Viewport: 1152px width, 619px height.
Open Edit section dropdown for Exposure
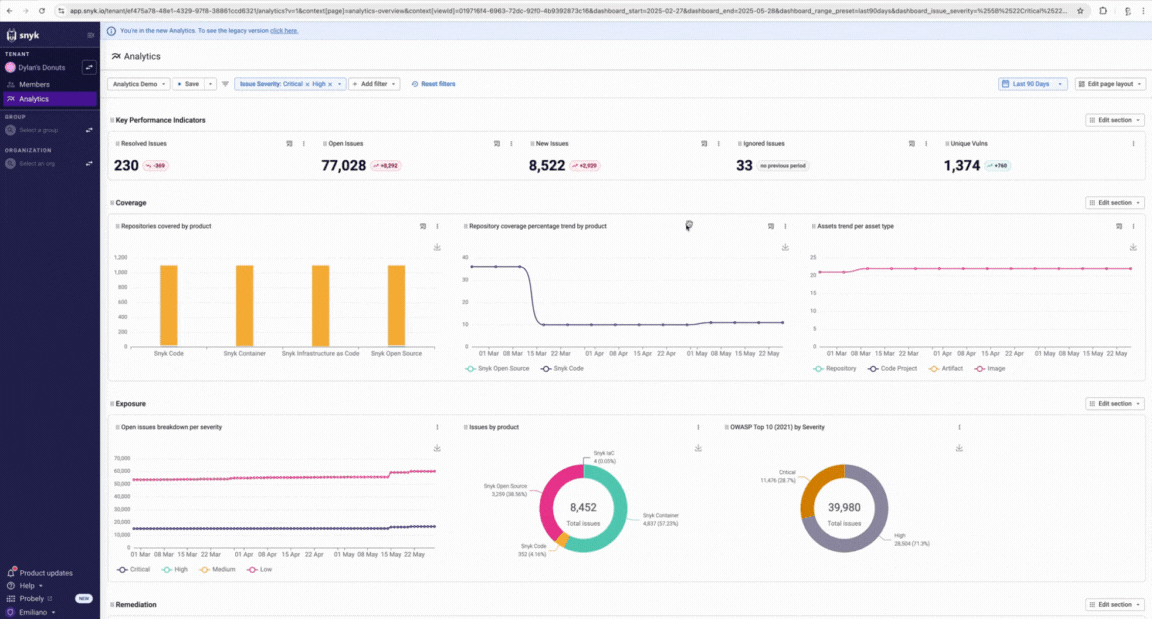coord(1115,404)
